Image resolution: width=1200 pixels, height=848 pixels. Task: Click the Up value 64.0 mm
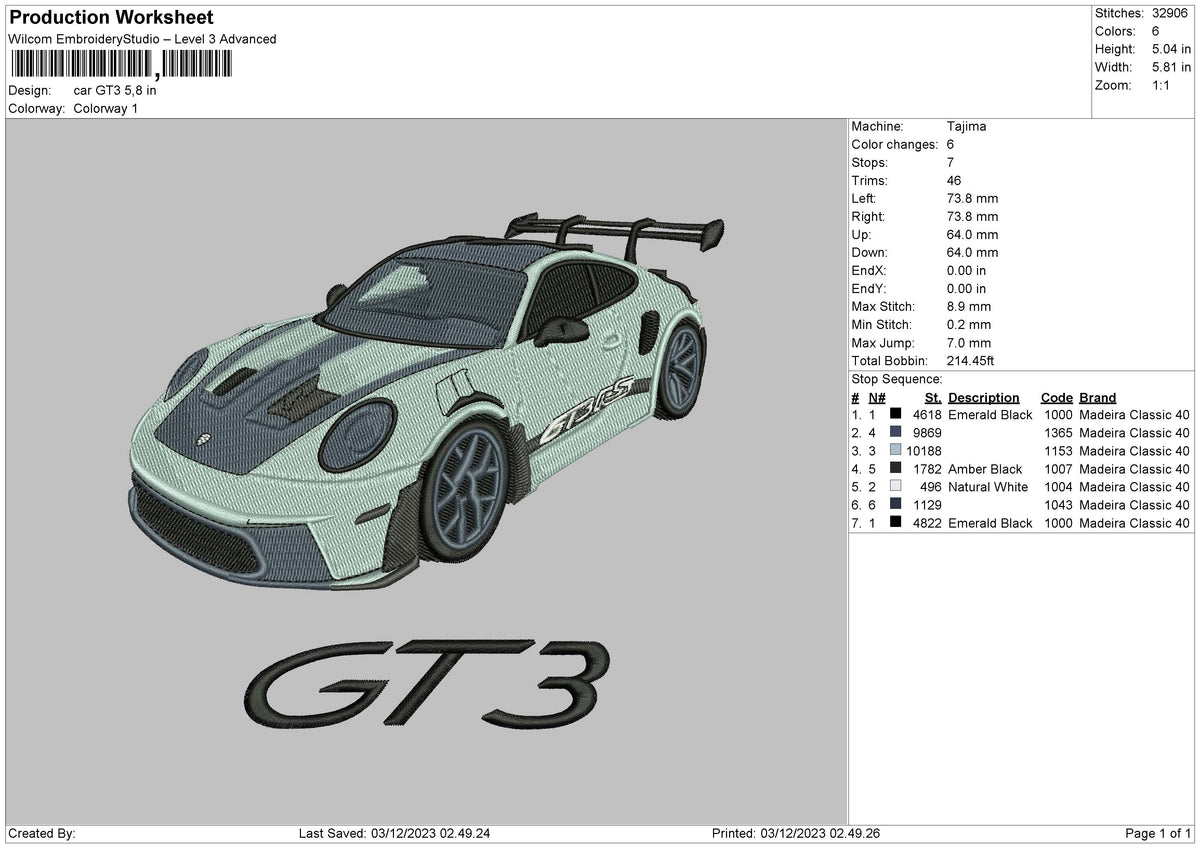972,235
